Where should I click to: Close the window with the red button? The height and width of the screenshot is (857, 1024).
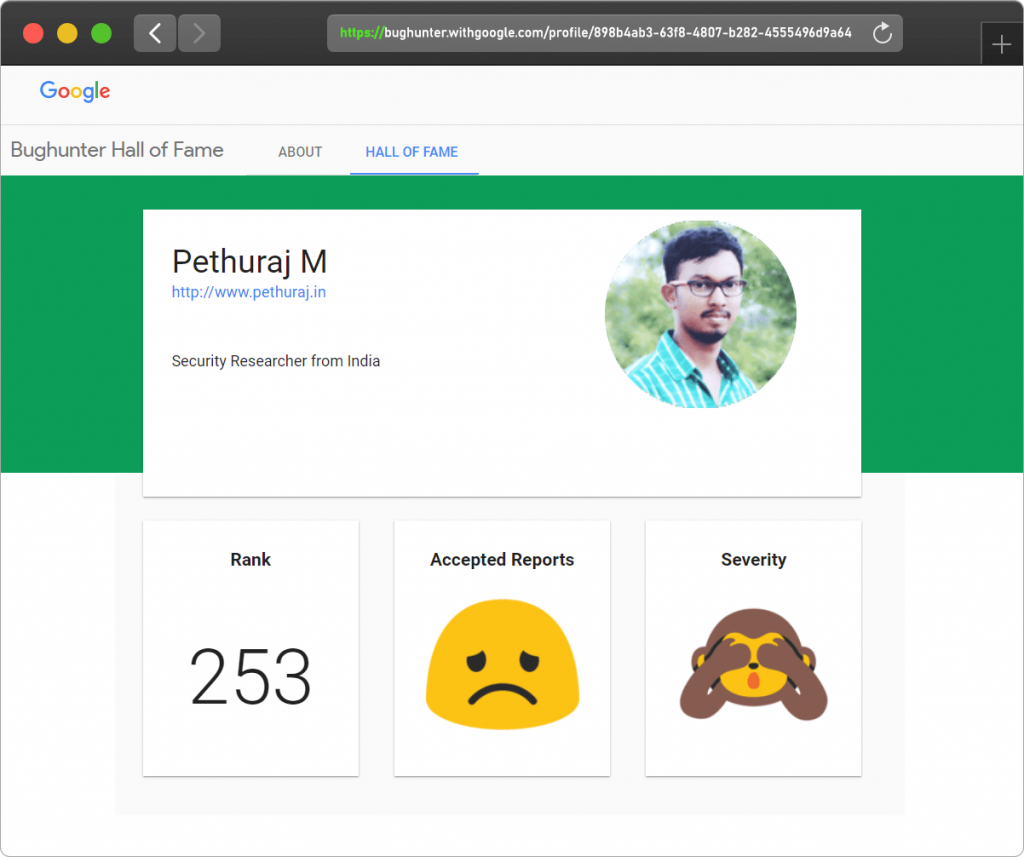coord(33,33)
